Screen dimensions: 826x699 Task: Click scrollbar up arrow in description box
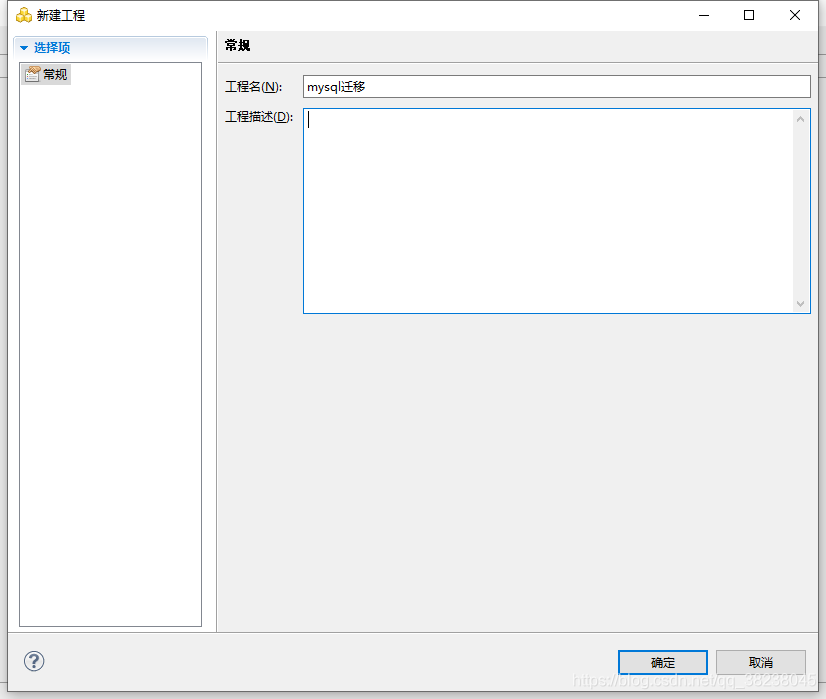click(800, 120)
